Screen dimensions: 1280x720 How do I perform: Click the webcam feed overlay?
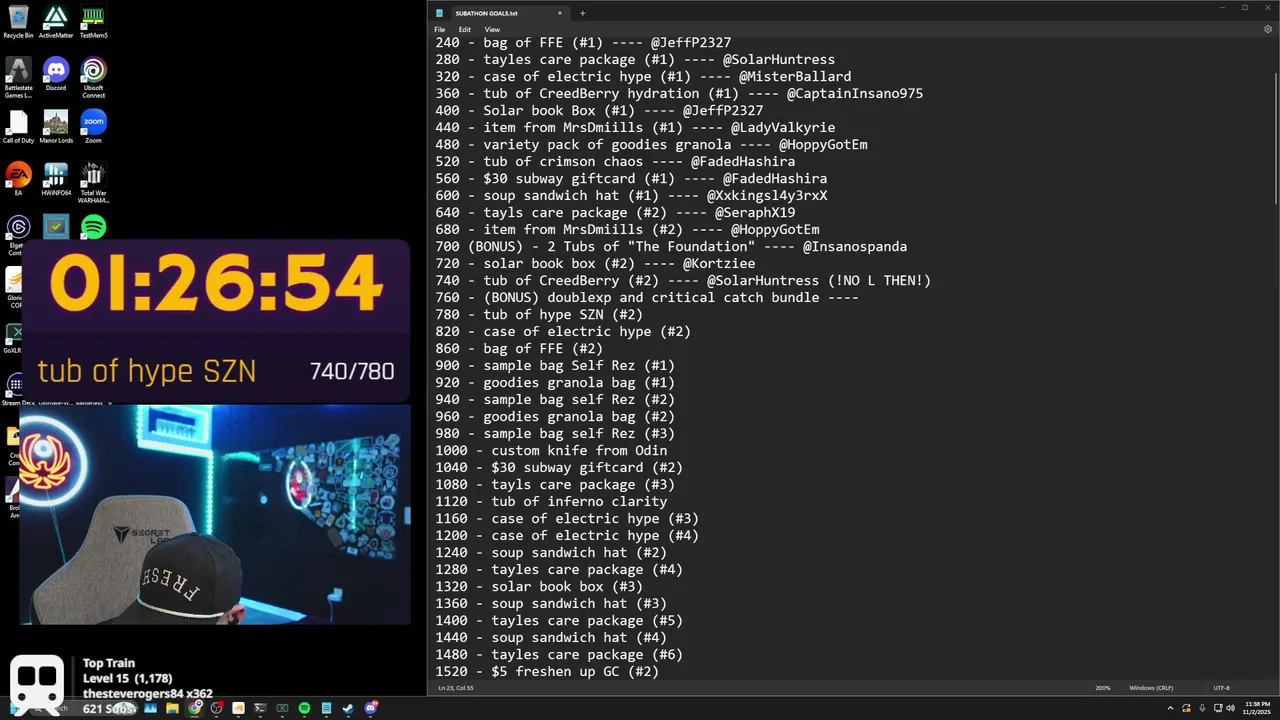[x=215, y=515]
